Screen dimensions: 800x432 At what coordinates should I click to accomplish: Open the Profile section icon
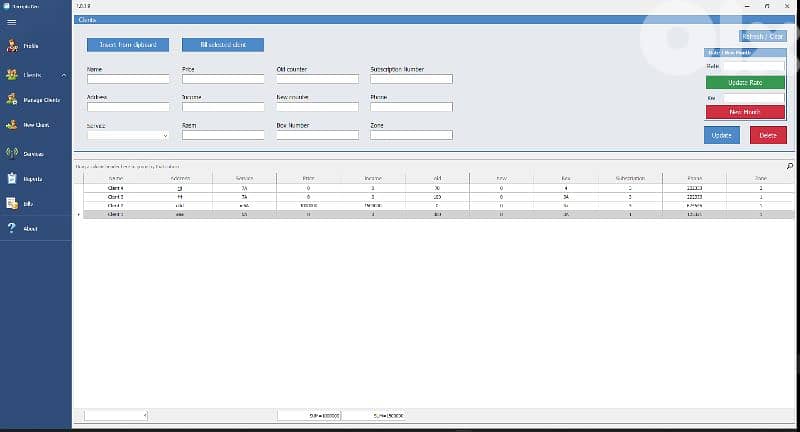pyautogui.click(x=12, y=46)
